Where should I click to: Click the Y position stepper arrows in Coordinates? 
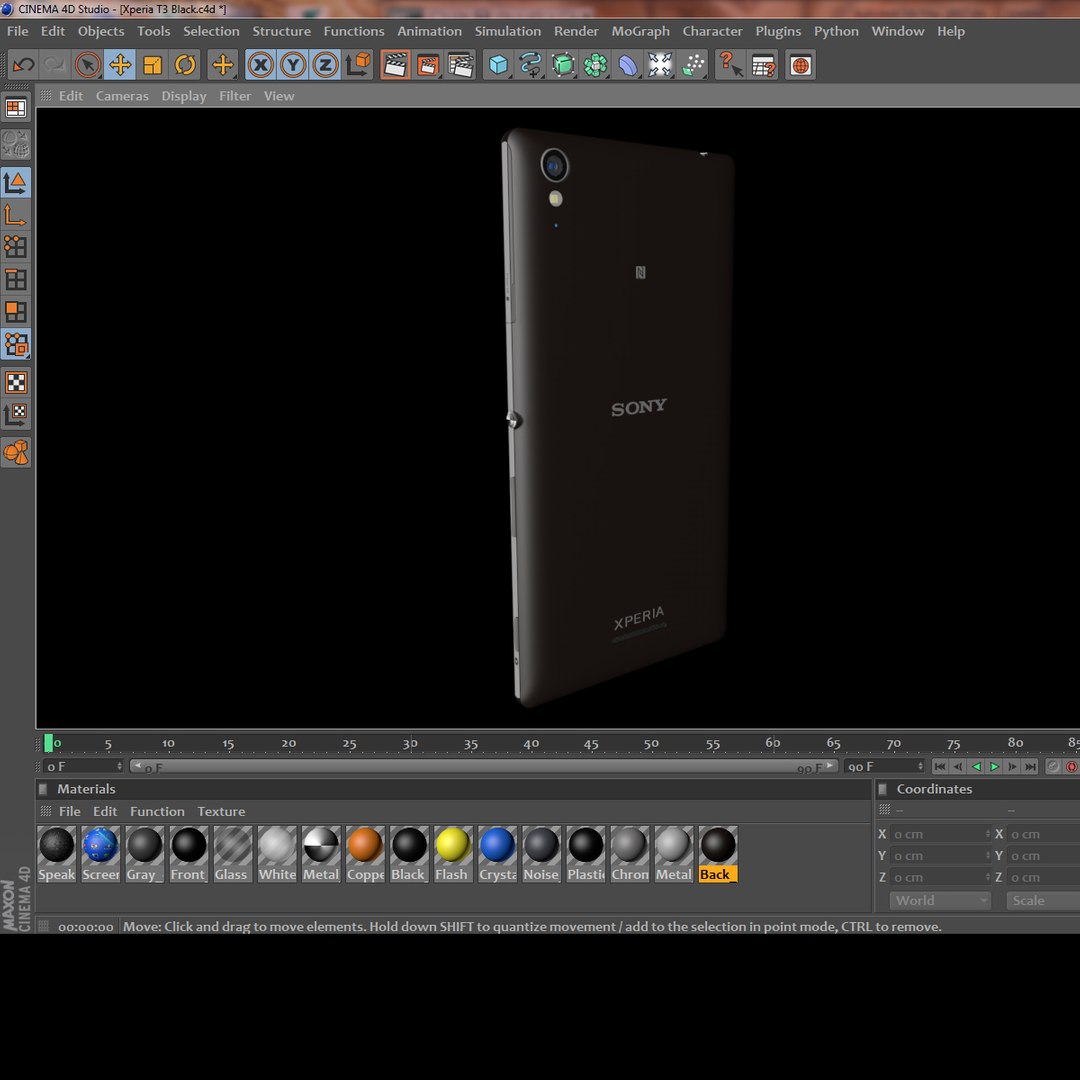(988, 855)
